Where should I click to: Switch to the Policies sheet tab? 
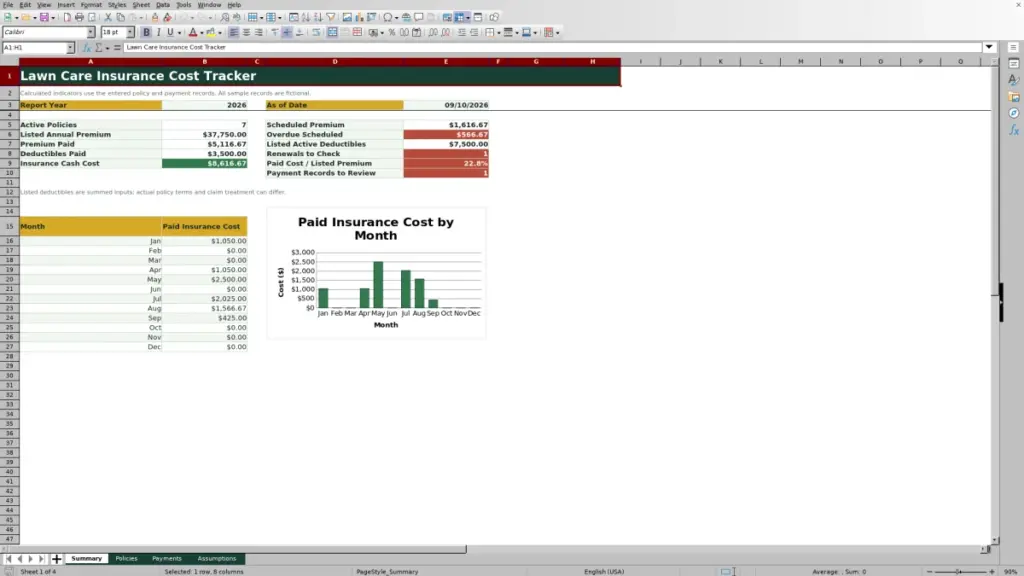(127, 559)
